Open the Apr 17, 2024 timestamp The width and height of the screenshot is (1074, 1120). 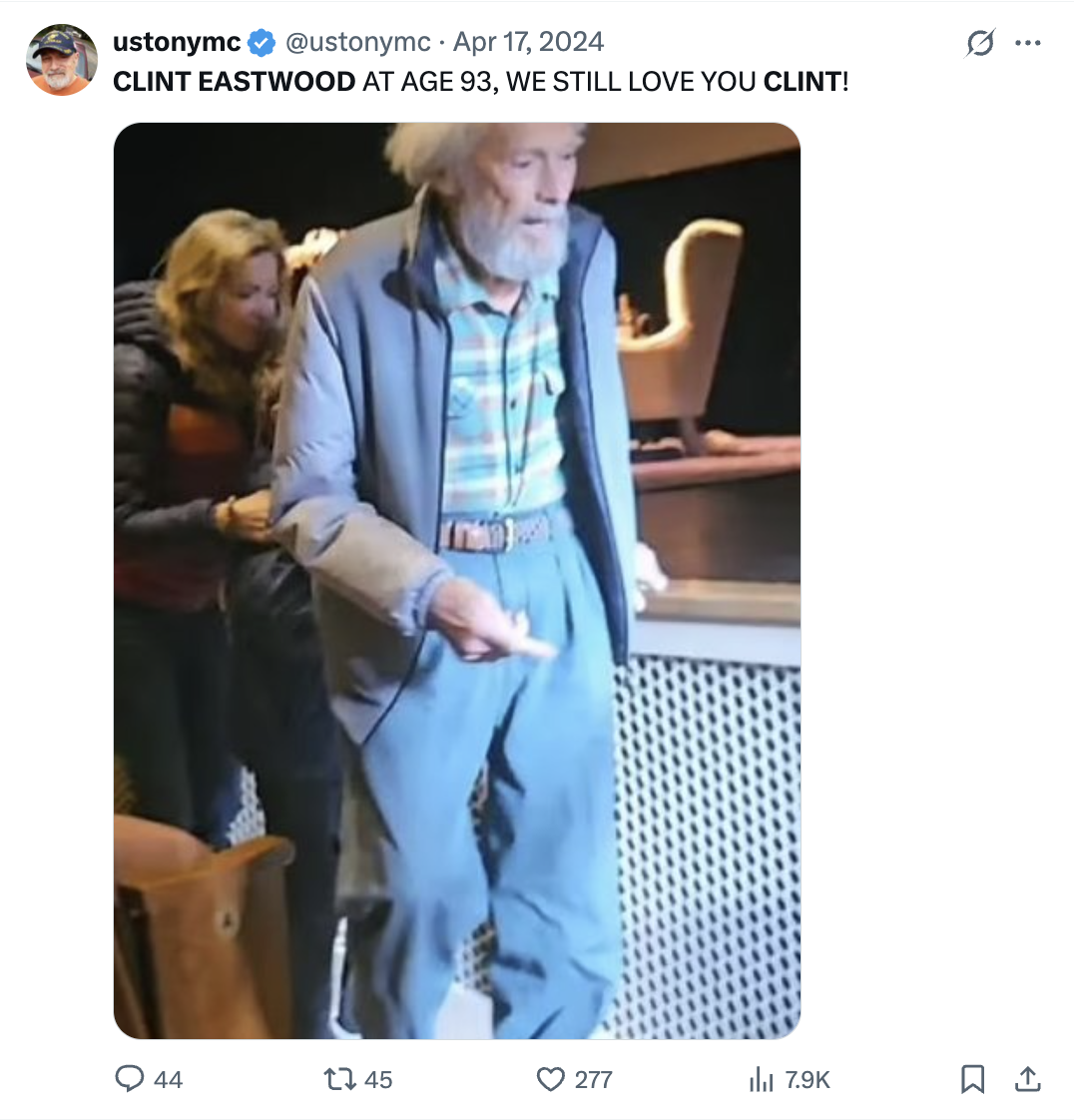point(528,42)
